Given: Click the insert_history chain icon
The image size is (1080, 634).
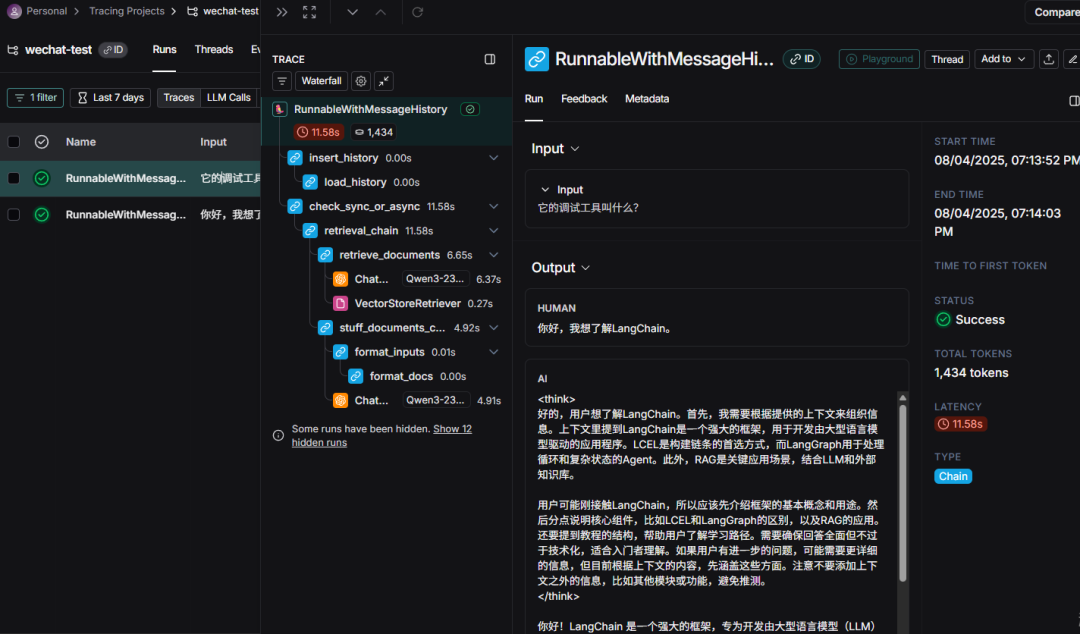Looking at the screenshot, I should click(295, 158).
